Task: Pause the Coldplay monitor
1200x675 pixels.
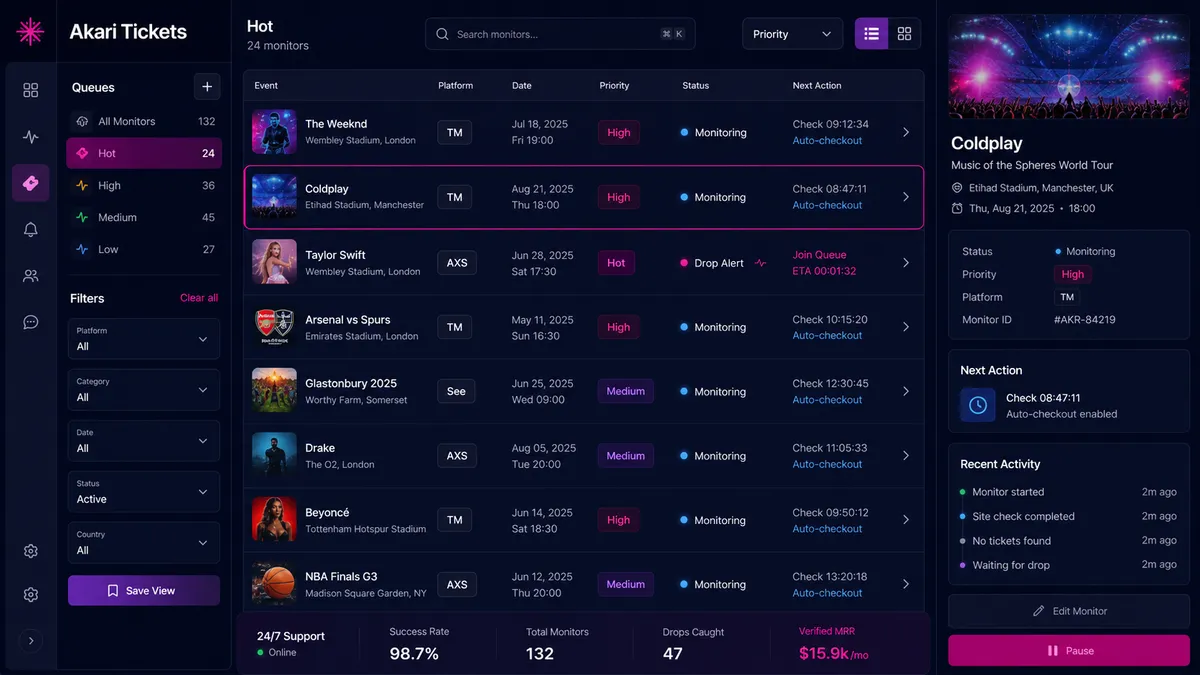Action: (1069, 651)
